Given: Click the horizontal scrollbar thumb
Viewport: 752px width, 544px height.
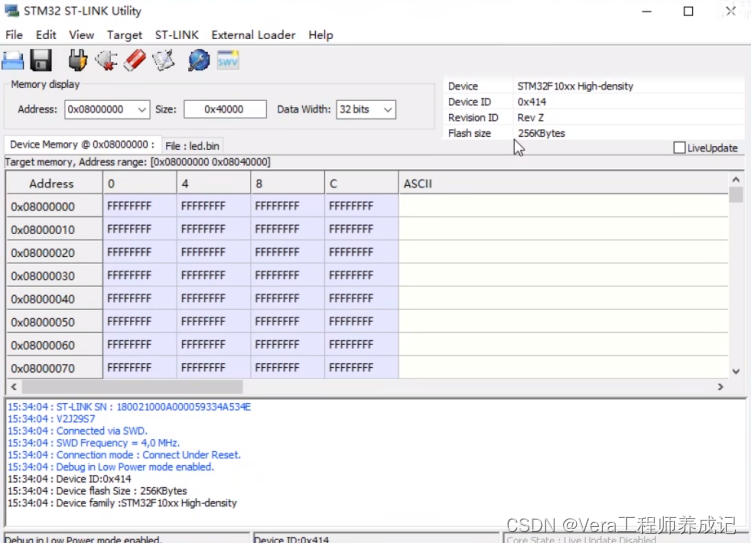Looking at the screenshot, I should [x=132, y=387].
